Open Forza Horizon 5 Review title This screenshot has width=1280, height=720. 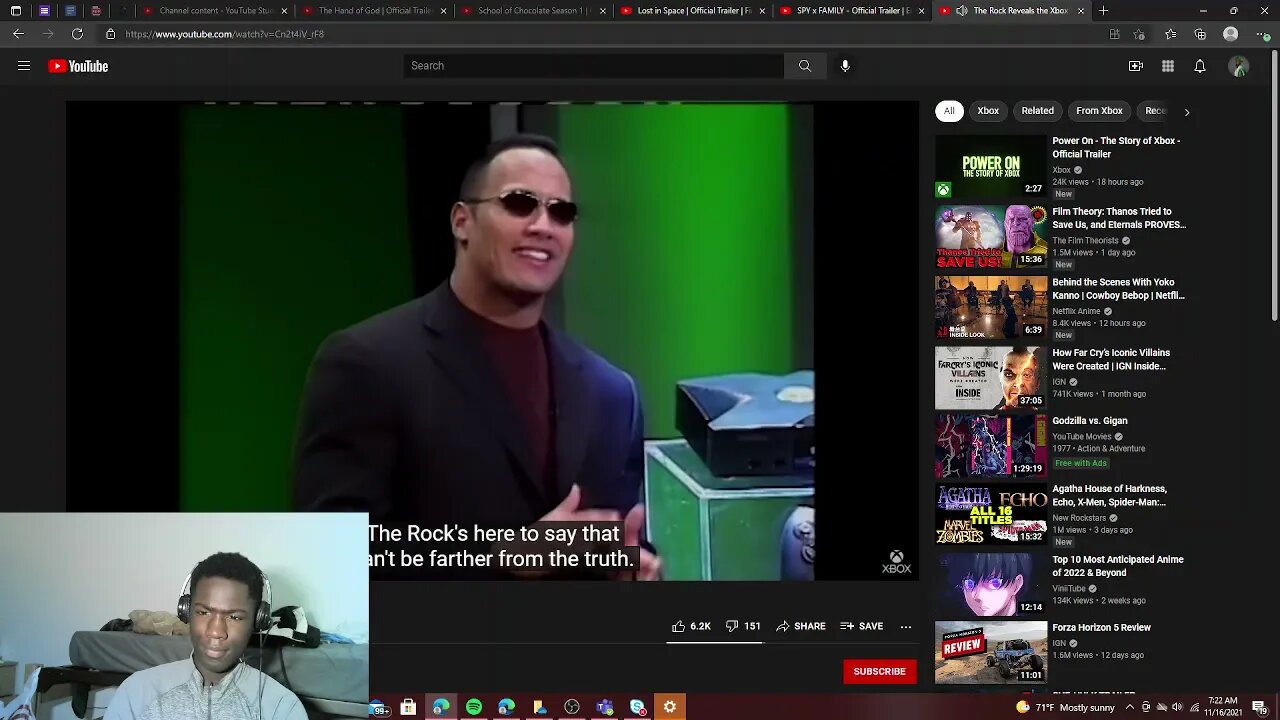[x=1101, y=628]
